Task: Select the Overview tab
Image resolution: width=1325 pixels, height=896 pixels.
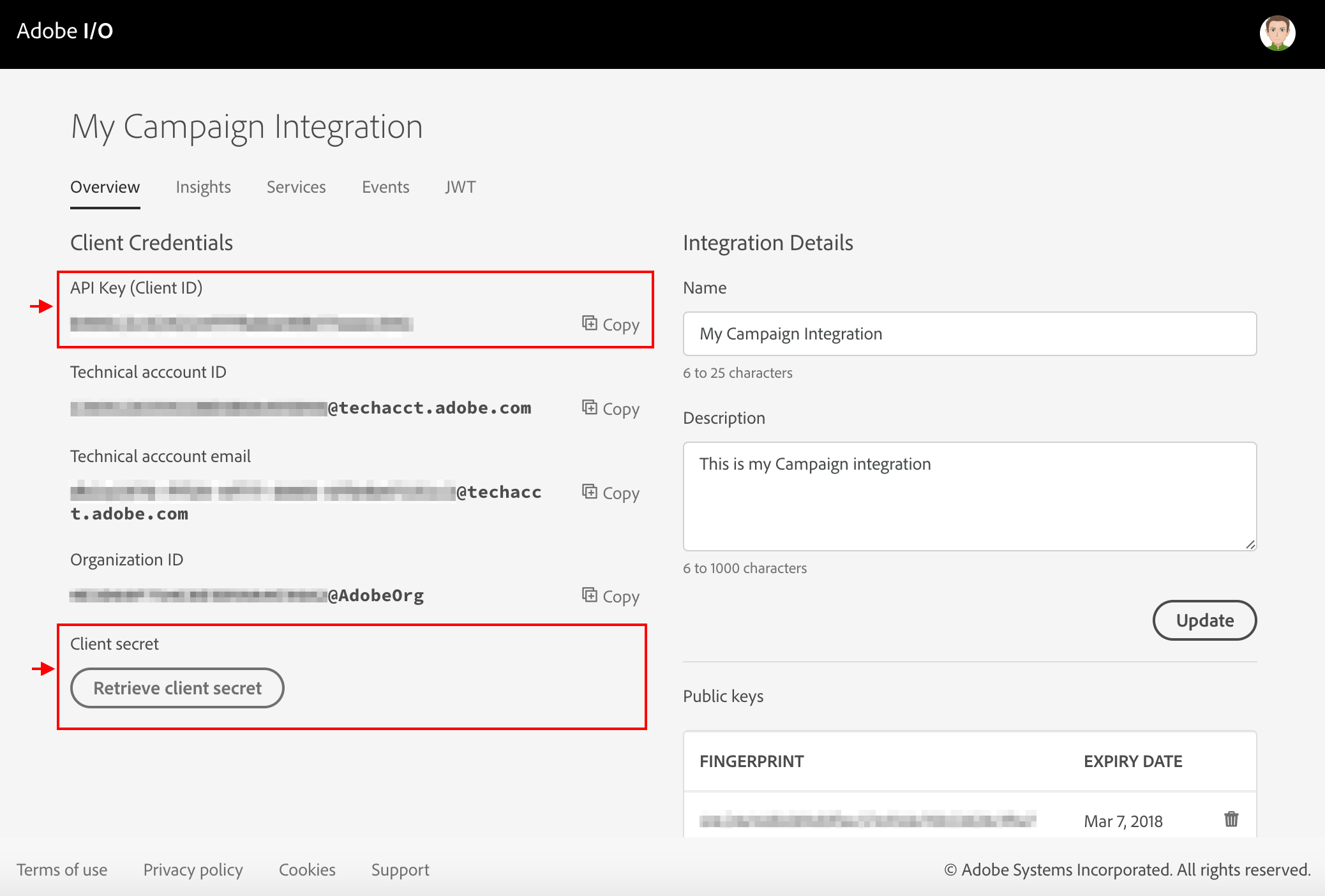Action: (x=105, y=187)
